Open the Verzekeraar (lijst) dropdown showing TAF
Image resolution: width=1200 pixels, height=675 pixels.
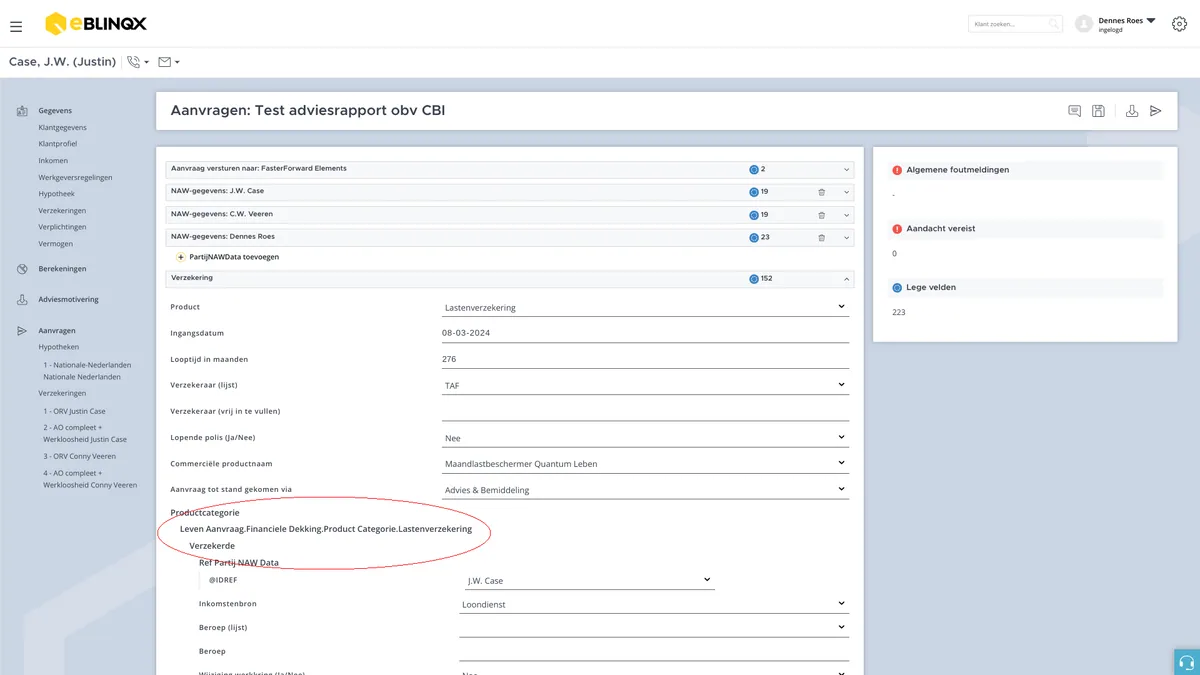click(645, 385)
